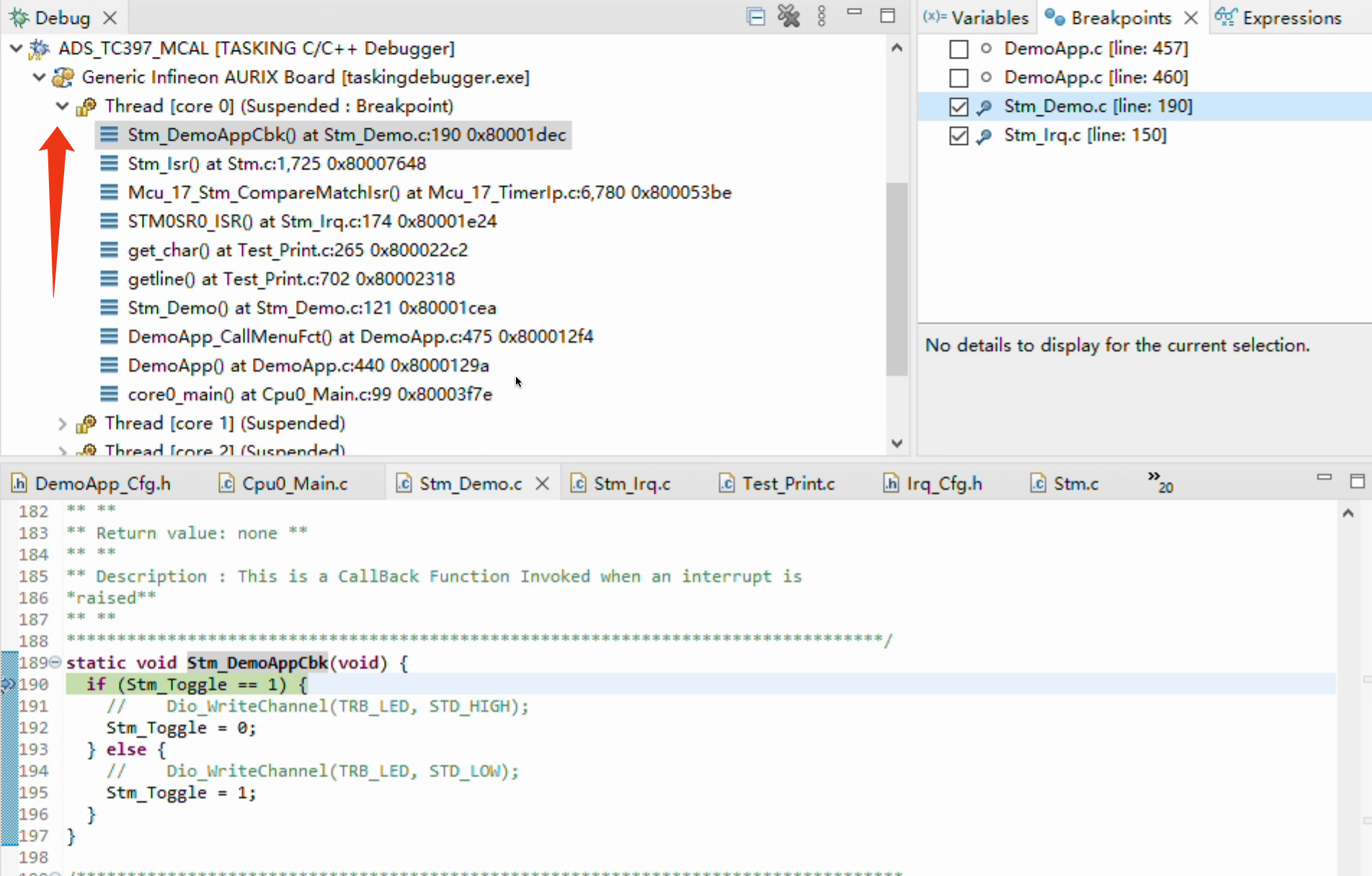The image size is (1372, 876).
Task: Click breakpoint marker at line 190 gutter
Action: click(x=8, y=684)
